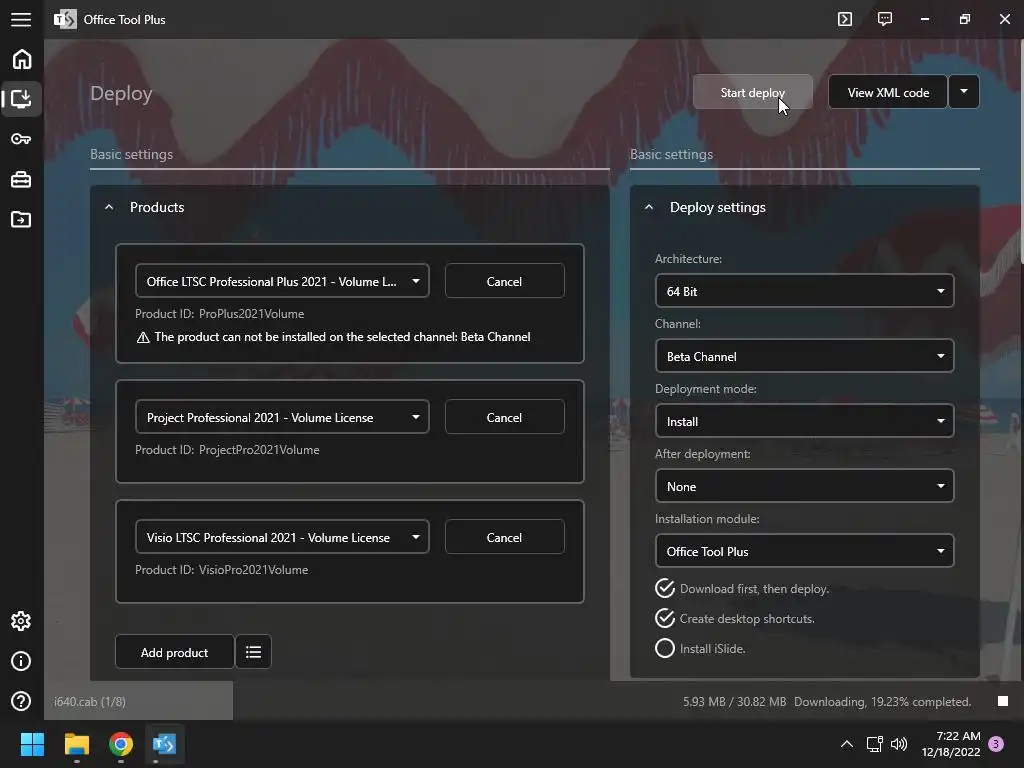Cancel the Project Professional 2021 product
The image size is (1024, 768).
[504, 417]
